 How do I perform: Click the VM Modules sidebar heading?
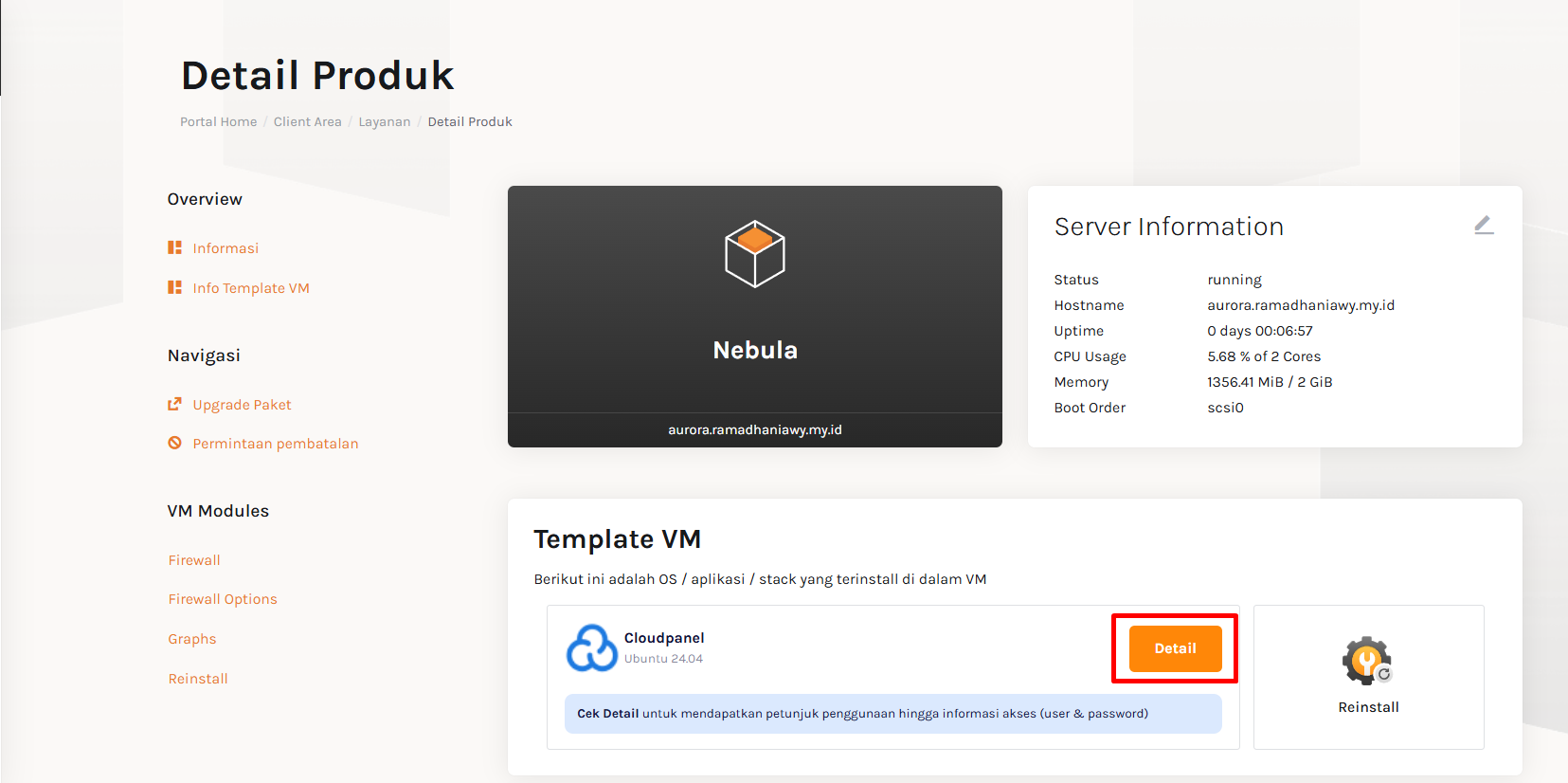pos(218,511)
